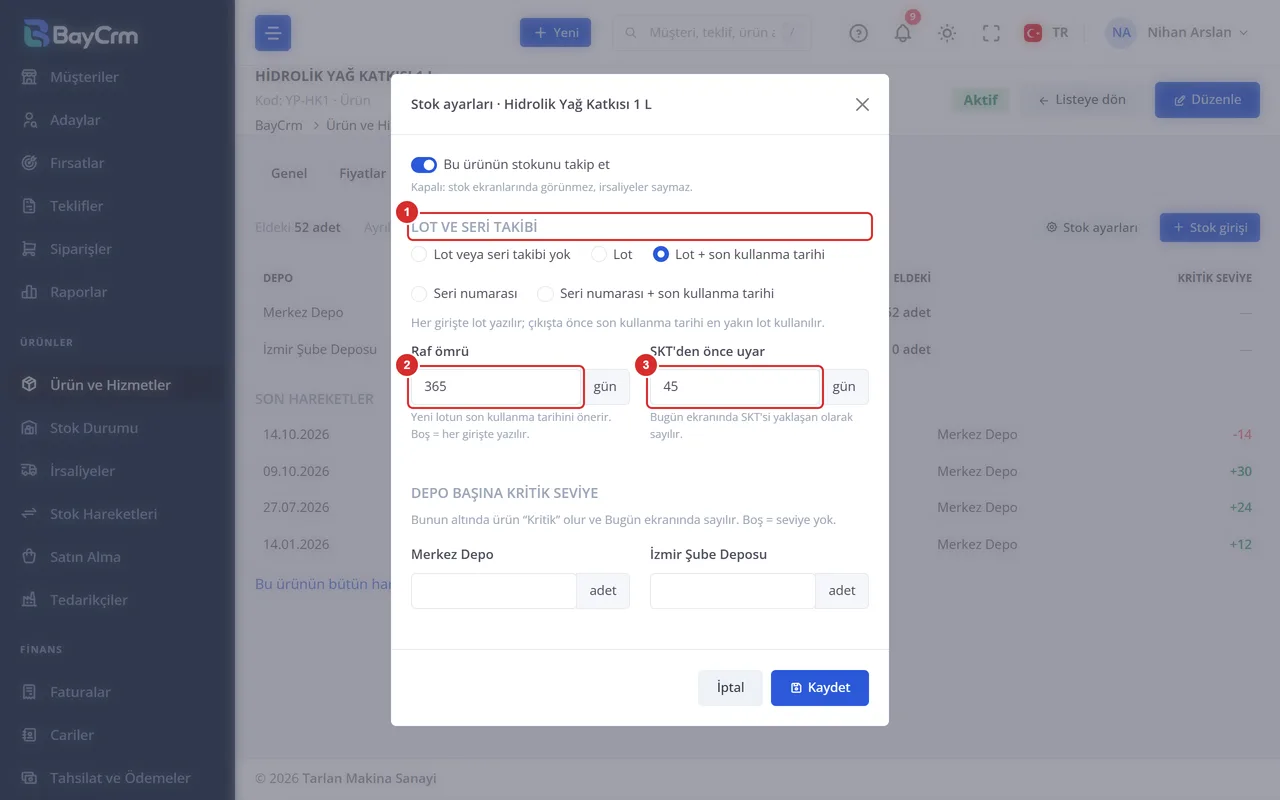Click the İptal button

click(730, 688)
